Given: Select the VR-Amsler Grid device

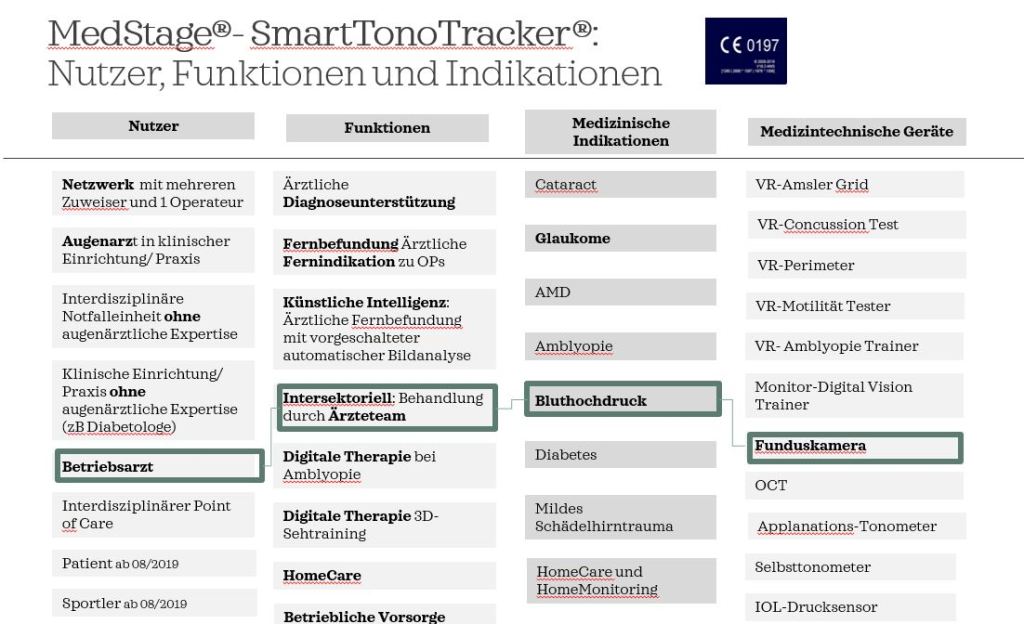Looking at the screenshot, I should tap(855, 185).
